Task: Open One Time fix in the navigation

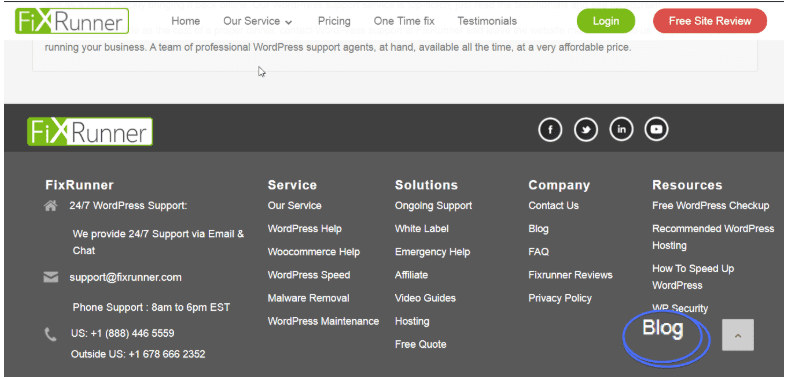Action: tap(404, 21)
